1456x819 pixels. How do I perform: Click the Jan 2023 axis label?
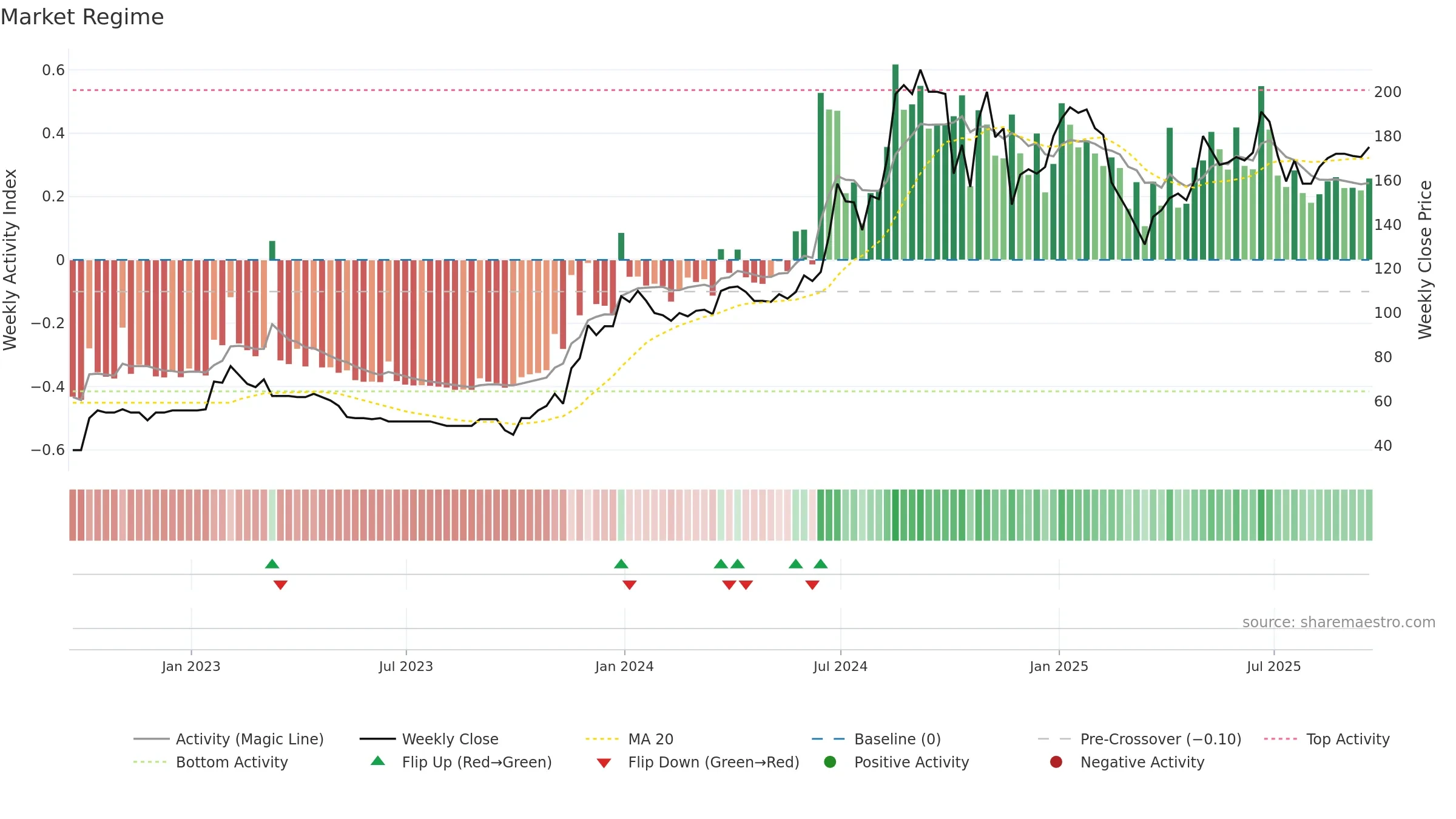click(x=191, y=666)
